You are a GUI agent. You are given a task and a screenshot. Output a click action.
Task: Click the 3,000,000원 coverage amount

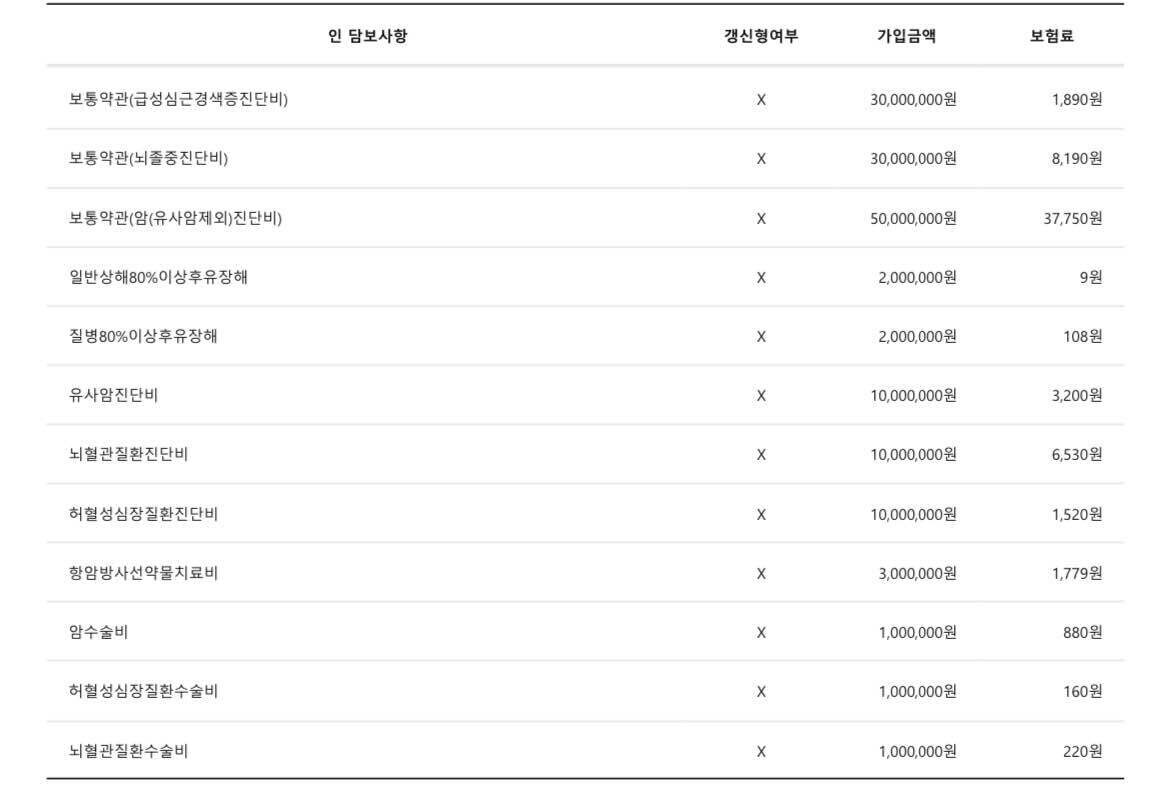pyautogui.click(x=917, y=573)
